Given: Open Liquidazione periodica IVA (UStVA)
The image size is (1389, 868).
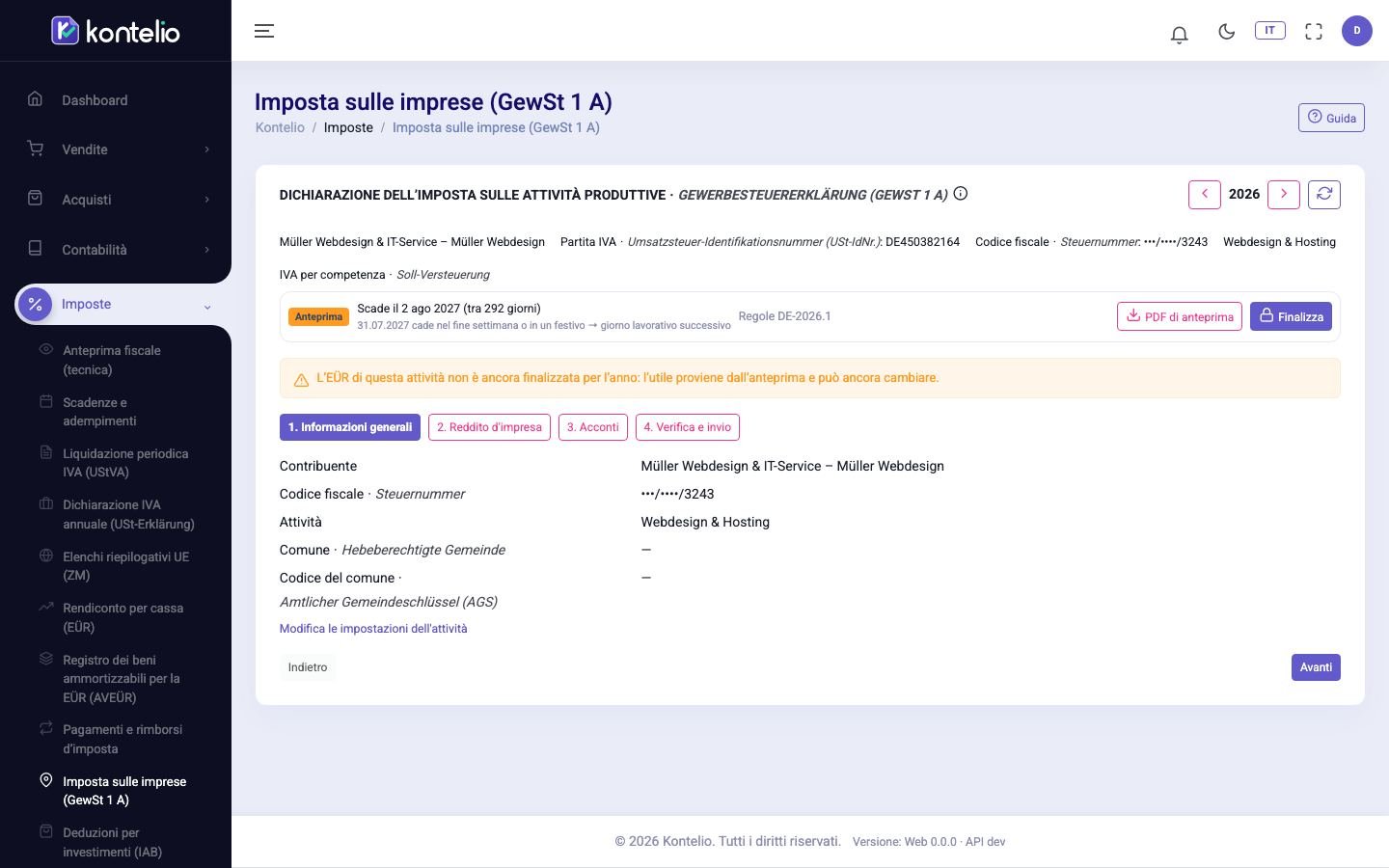Looking at the screenshot, I should [x=116, y=463].
